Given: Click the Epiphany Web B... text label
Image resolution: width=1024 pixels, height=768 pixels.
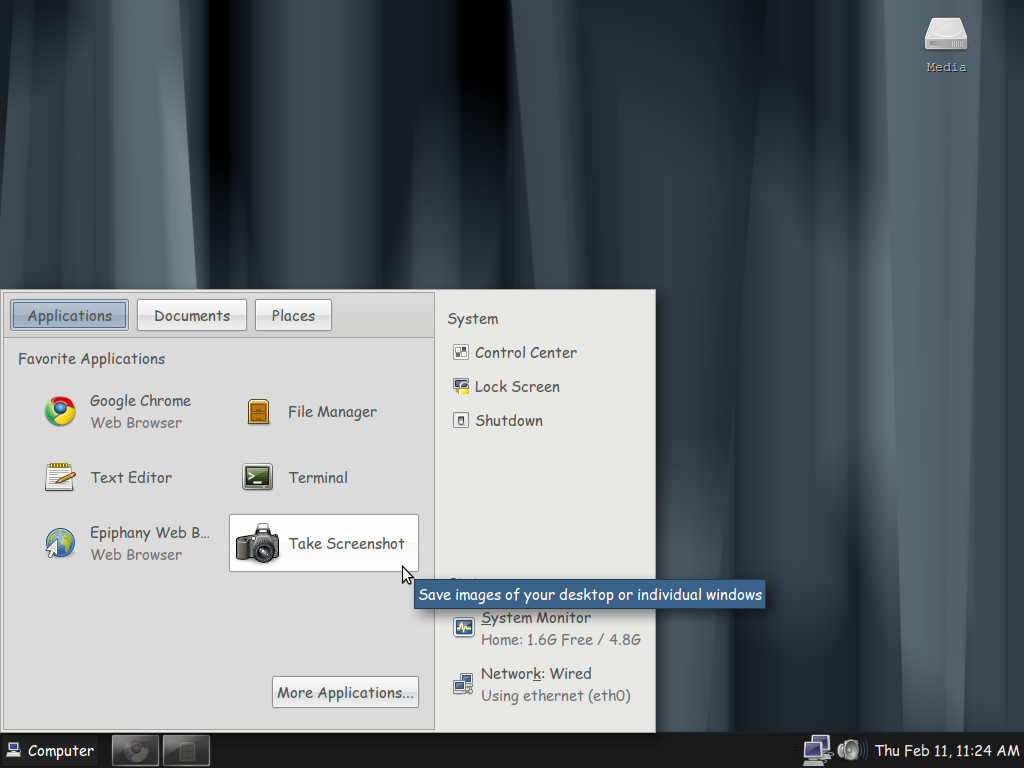Looking at the screenshot, I should pos(150,532).
